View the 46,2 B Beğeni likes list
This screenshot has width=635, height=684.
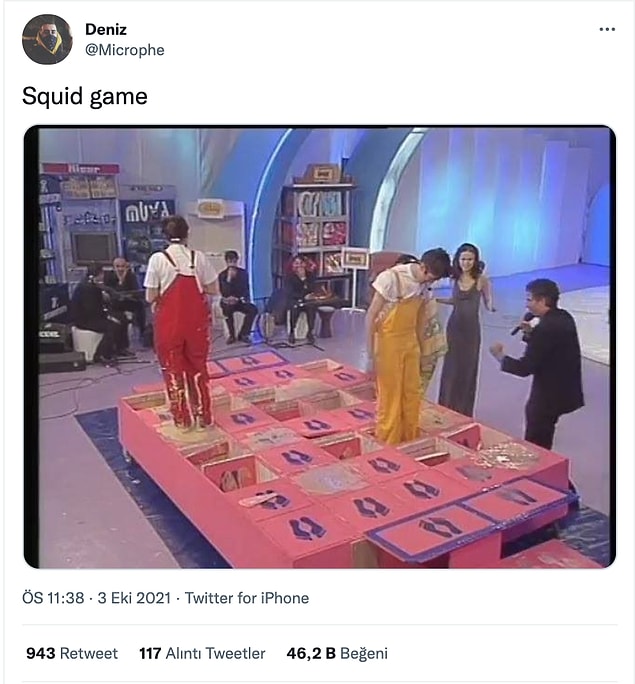(x=337, y=653)
